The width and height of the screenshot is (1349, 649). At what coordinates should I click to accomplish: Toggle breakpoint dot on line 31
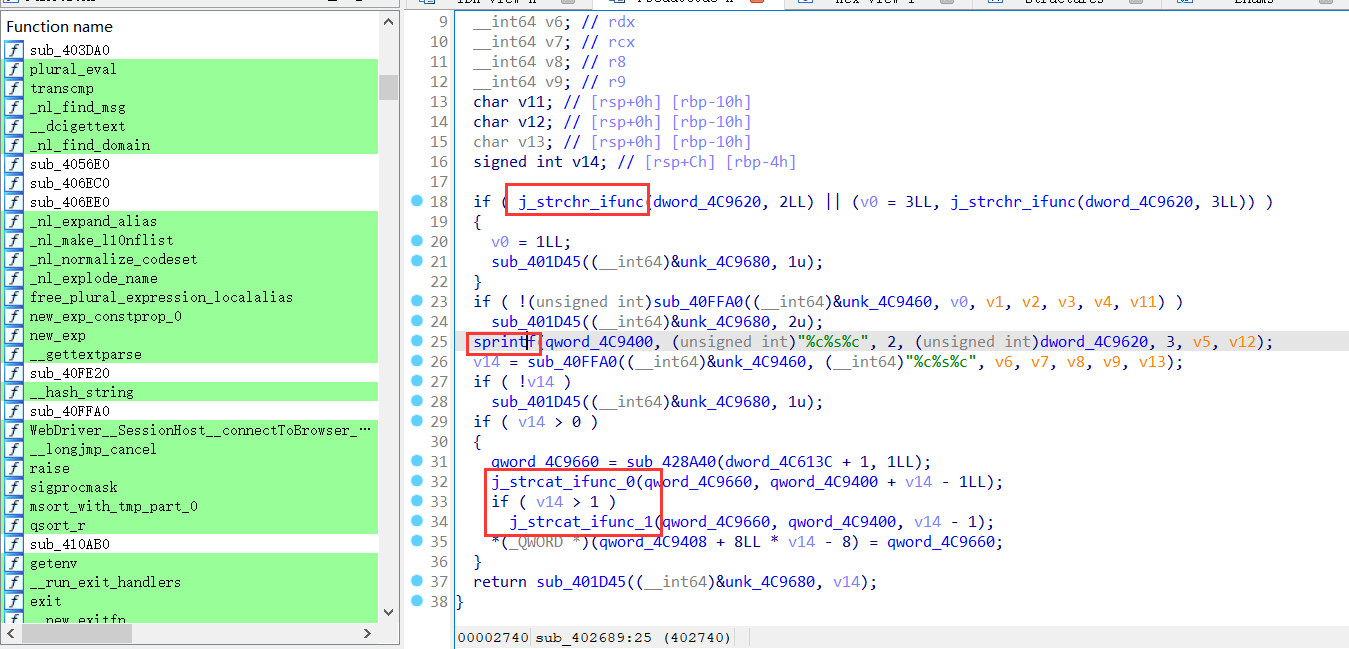tap(416, 461)
